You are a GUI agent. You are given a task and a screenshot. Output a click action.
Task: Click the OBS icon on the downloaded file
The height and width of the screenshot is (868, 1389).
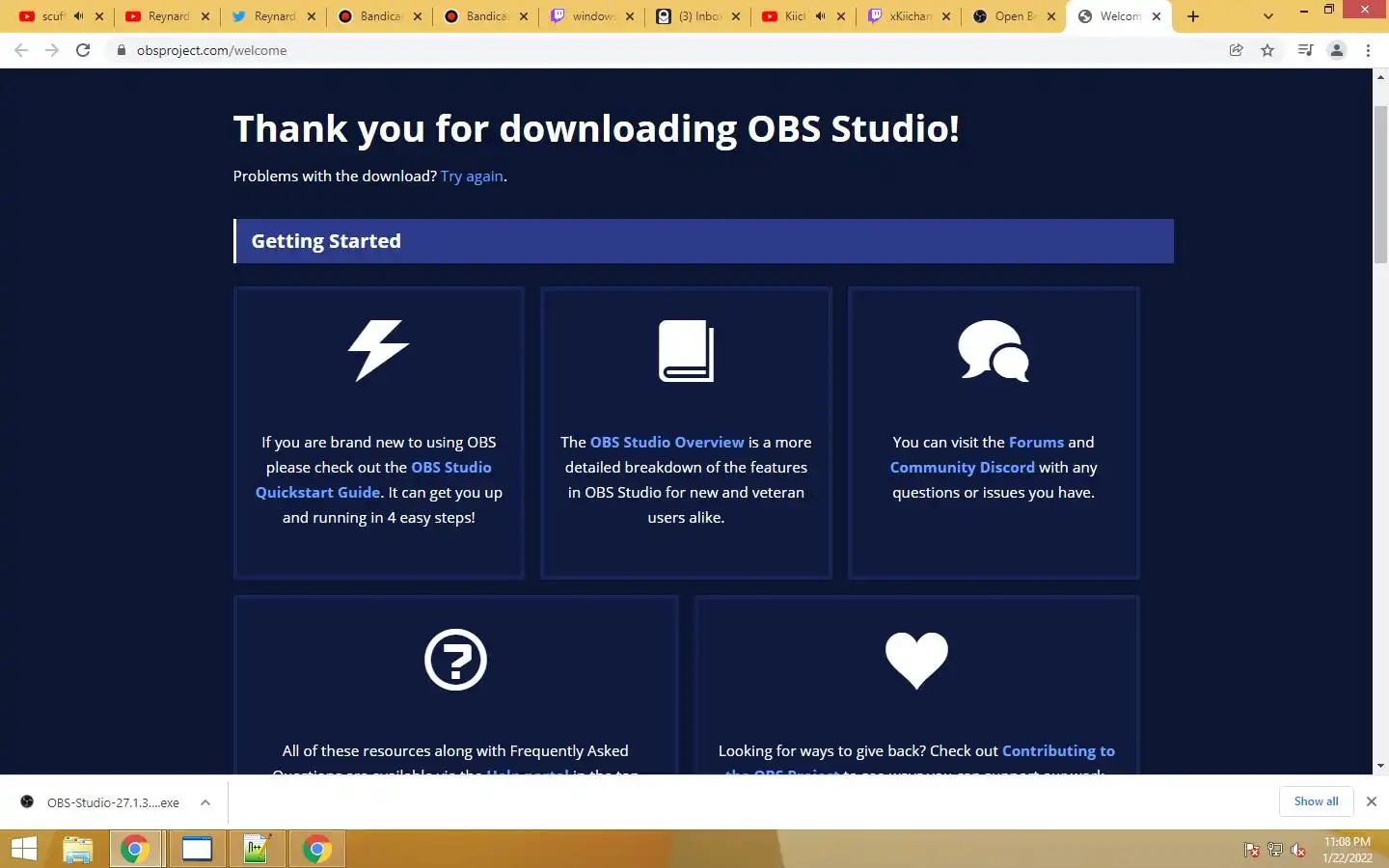pos(27,801)
